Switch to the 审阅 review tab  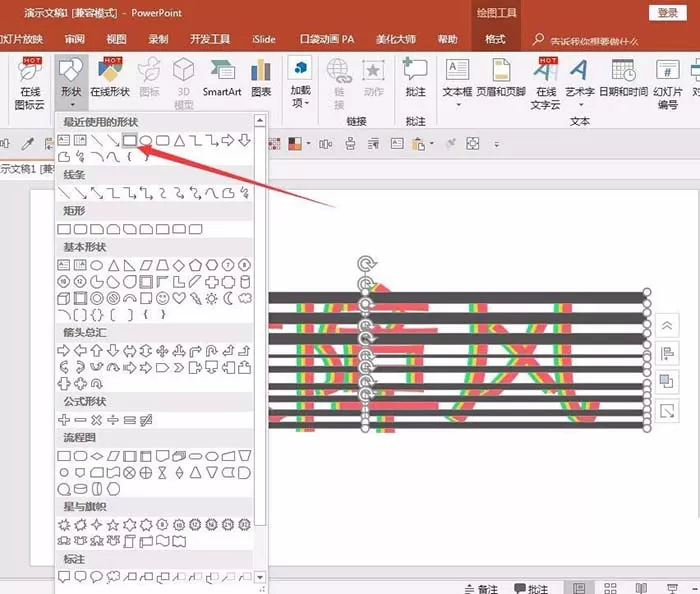click(x=75, y=39)
